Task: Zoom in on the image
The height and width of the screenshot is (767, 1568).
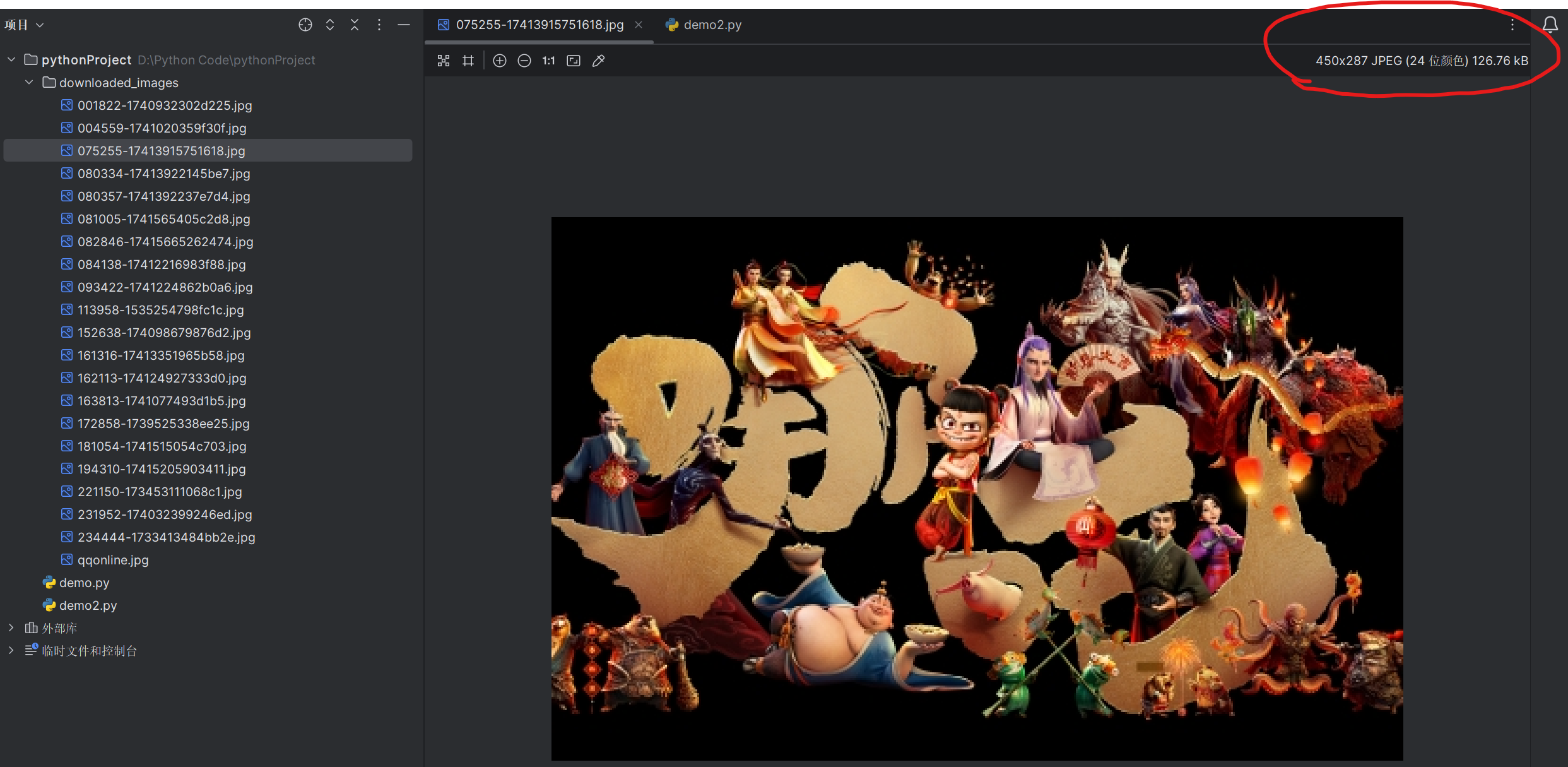Action: (x=499, y=61)
